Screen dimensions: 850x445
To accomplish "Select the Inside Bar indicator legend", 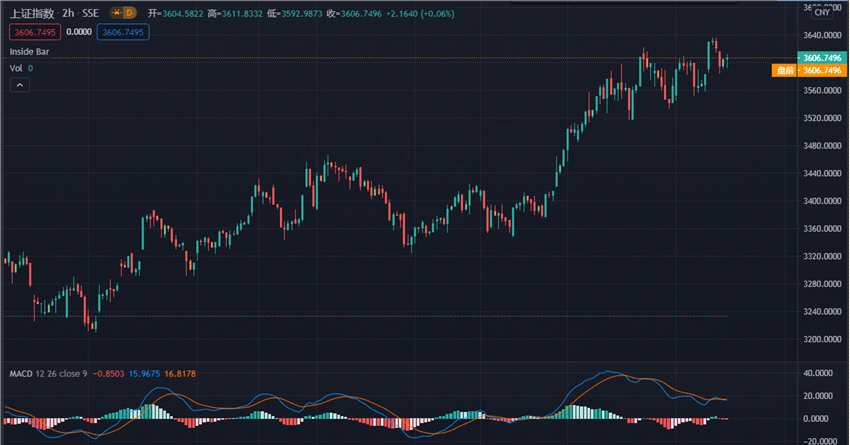I will tap(29, 51).
